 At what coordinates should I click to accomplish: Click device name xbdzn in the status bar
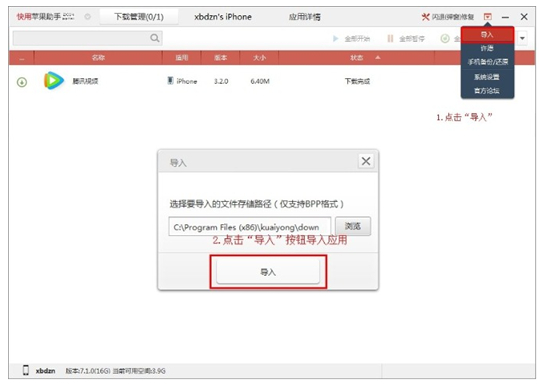(x=45, y=371)
